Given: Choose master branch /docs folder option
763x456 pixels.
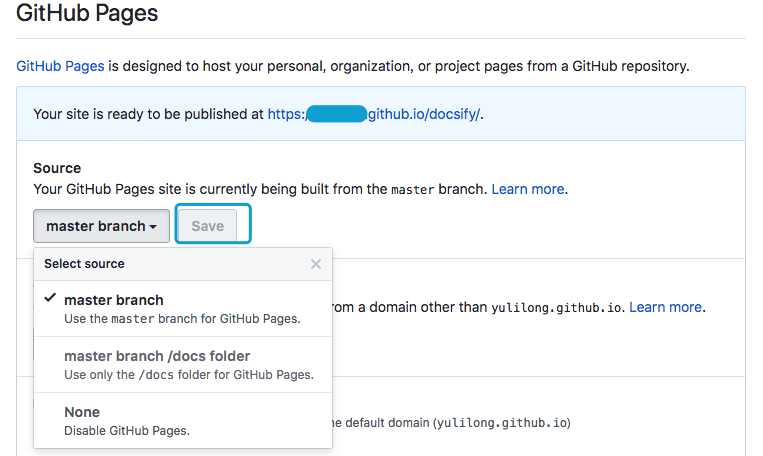Looking at the screenshot, I should 183,365.
